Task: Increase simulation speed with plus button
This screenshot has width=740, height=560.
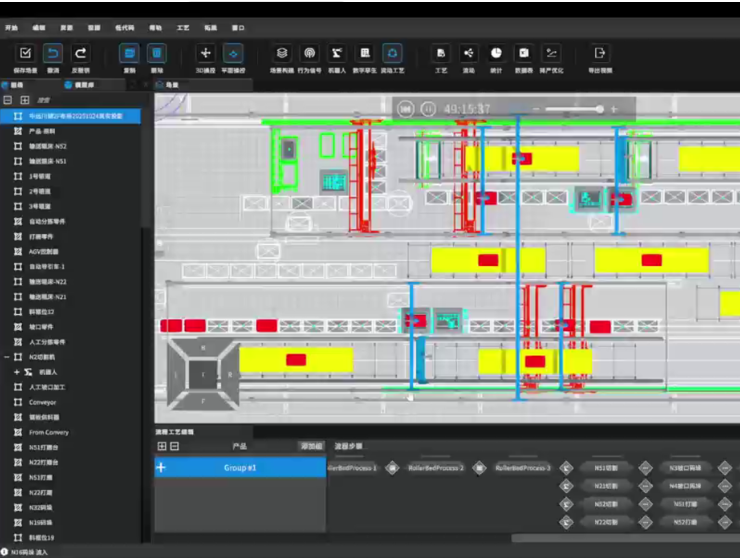Action: (614, 109)
